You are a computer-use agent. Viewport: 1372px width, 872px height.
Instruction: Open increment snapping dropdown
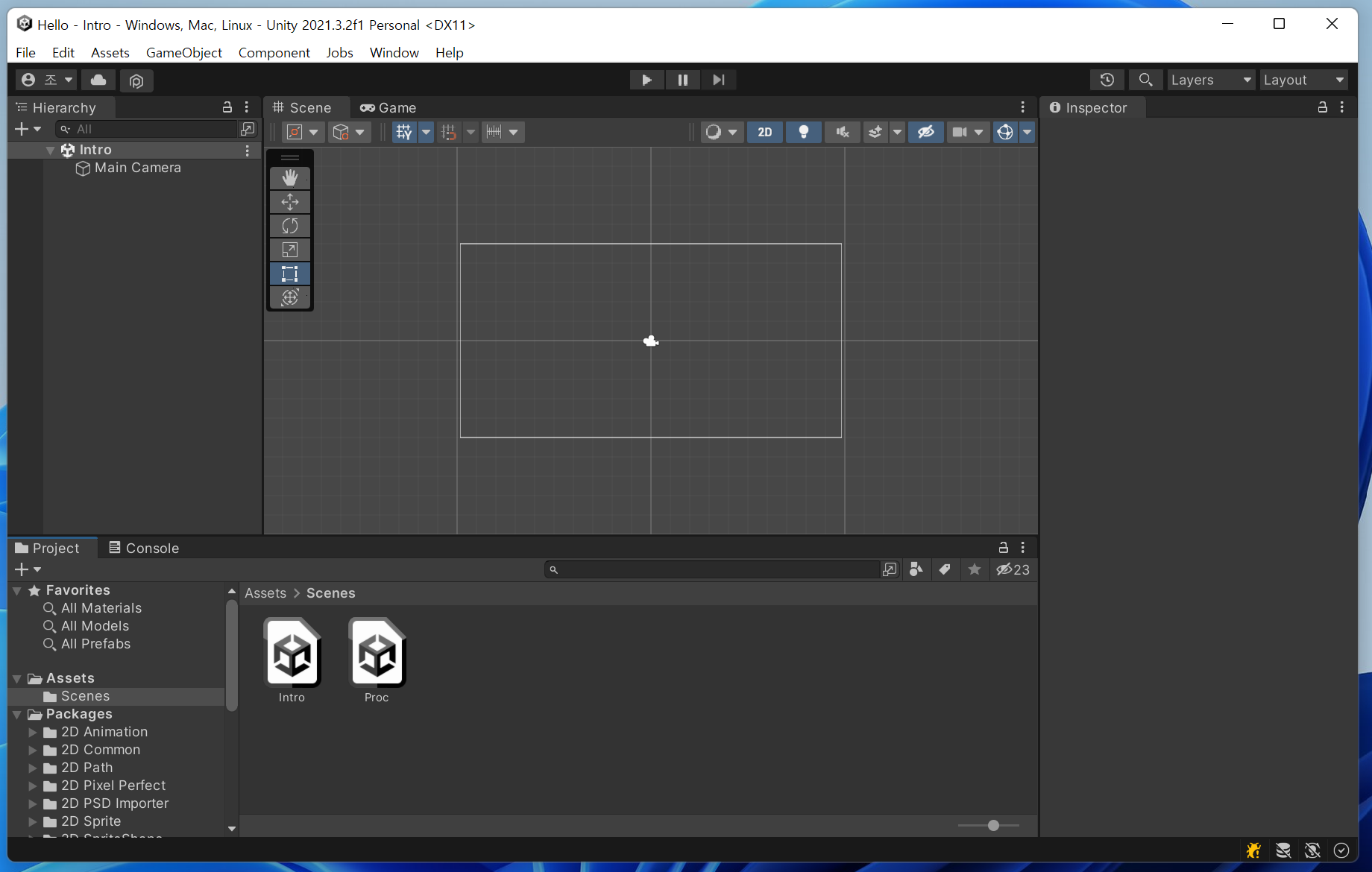tap(503, 132)
